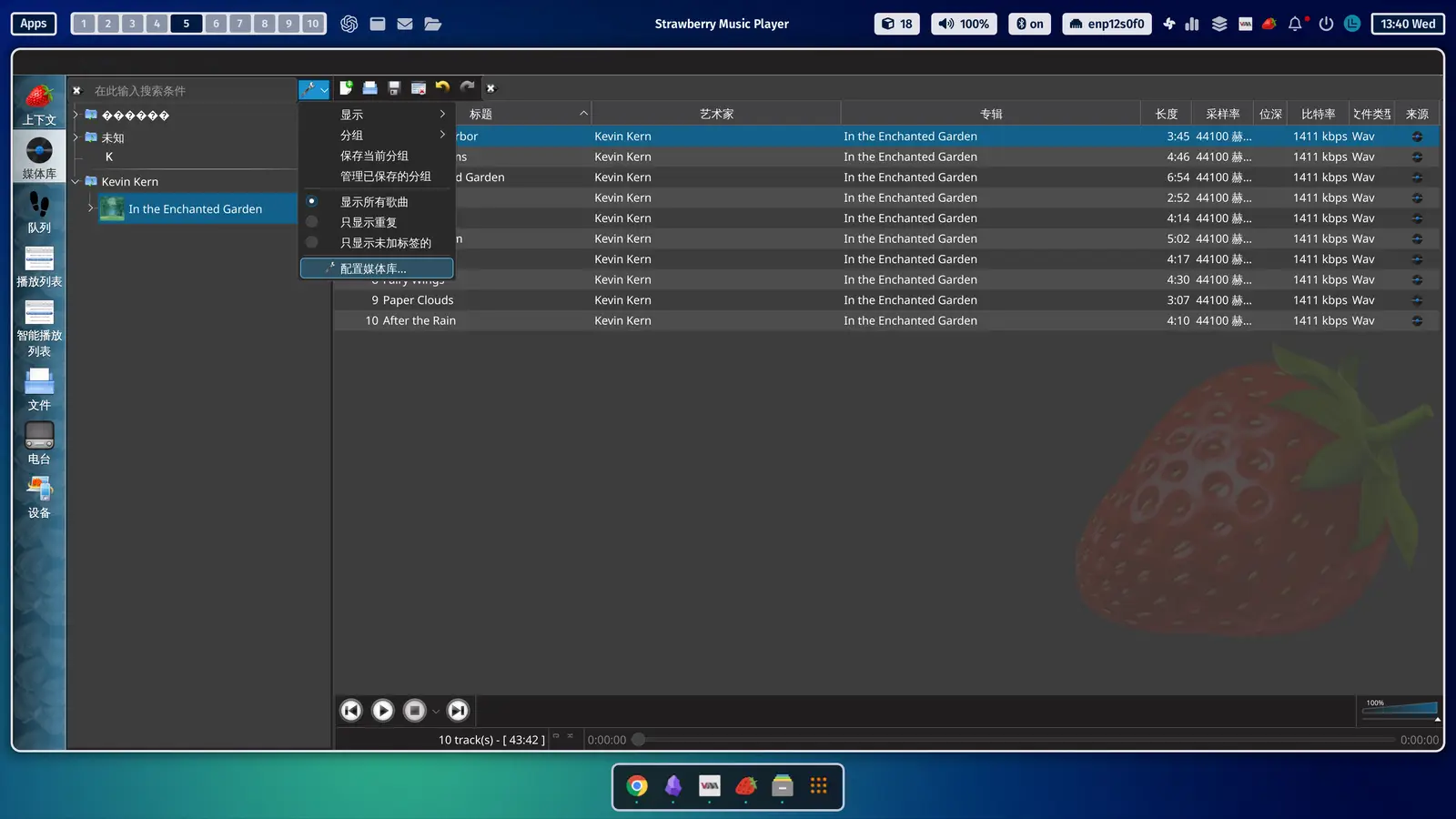The height and width of the screenshot is (819, 1456).
Task: Click 配置媒体库... menu entry
Action: pos(377,268)
